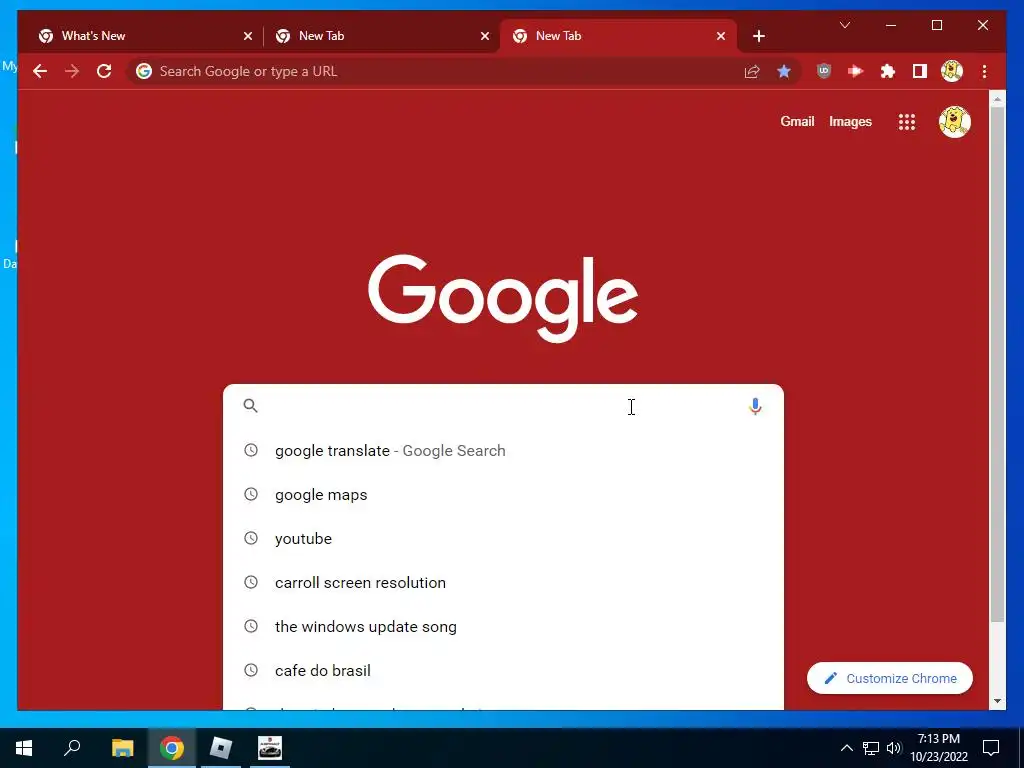Click the Google account avatar on page

coord(955,122)
